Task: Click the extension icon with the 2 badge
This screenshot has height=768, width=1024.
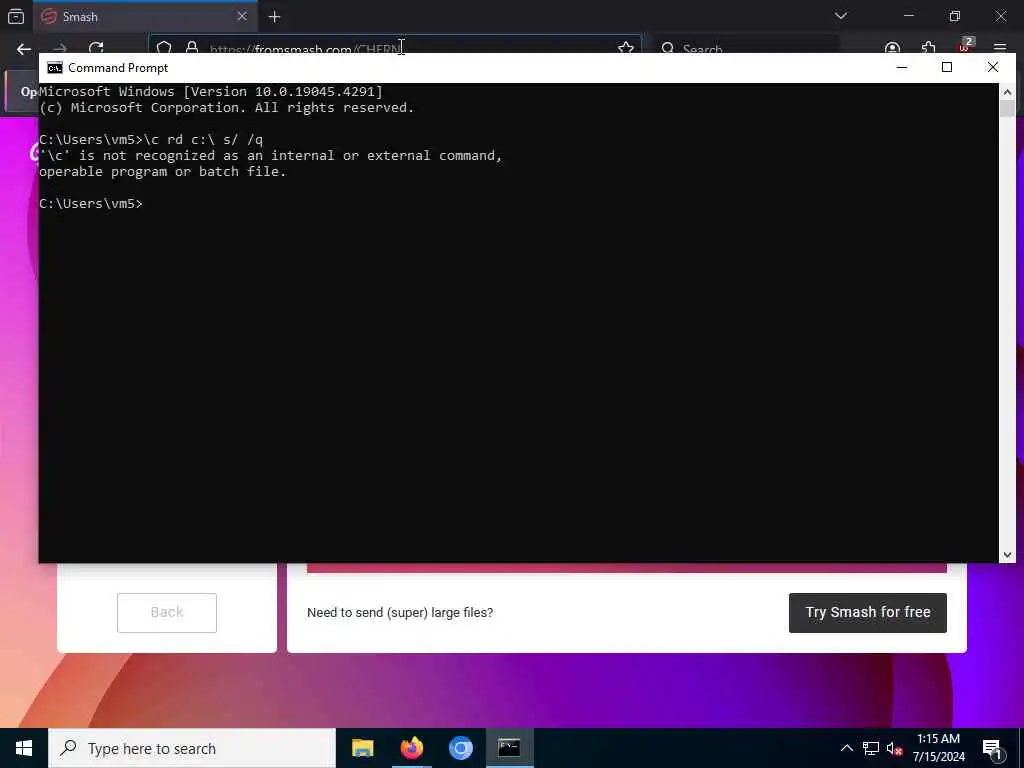Action: point(965,45)
